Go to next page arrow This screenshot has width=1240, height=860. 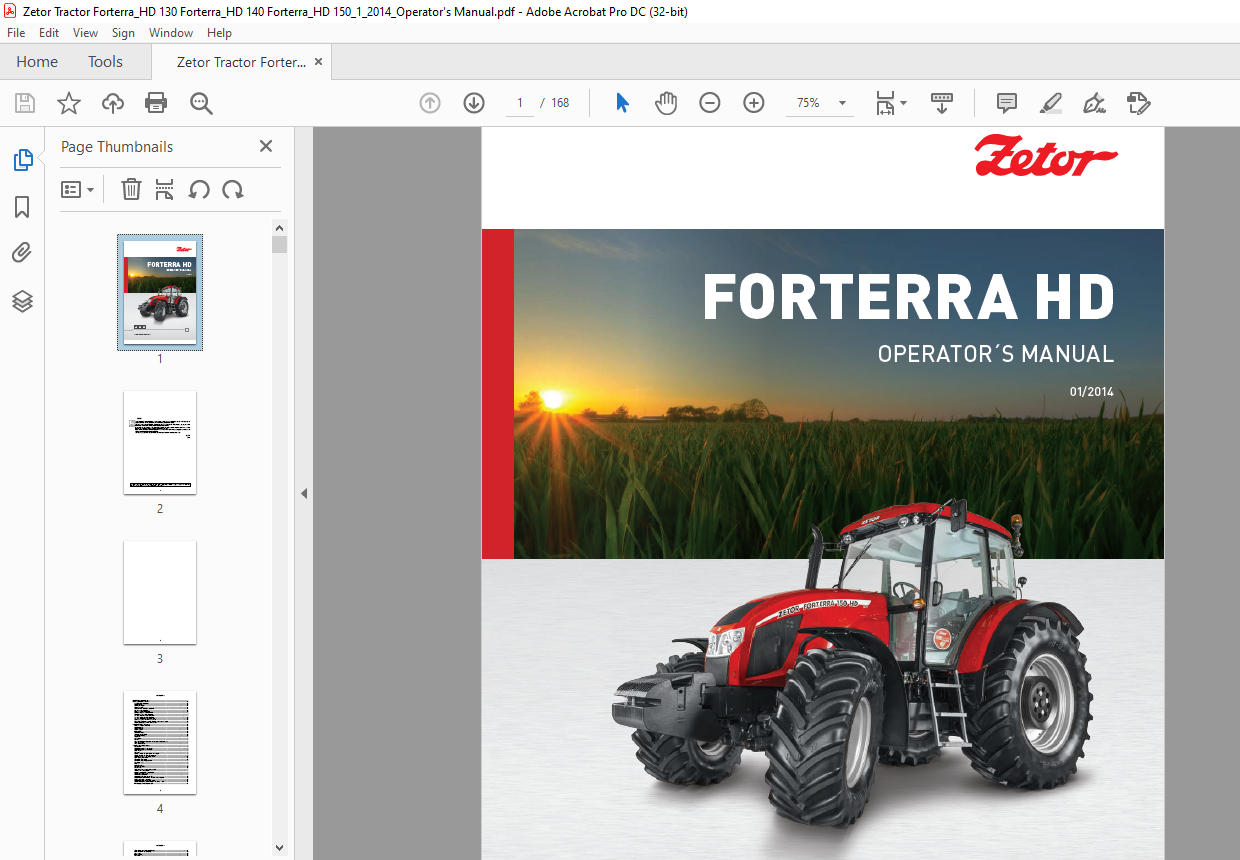pyautogui.click(x=474, y=103)
